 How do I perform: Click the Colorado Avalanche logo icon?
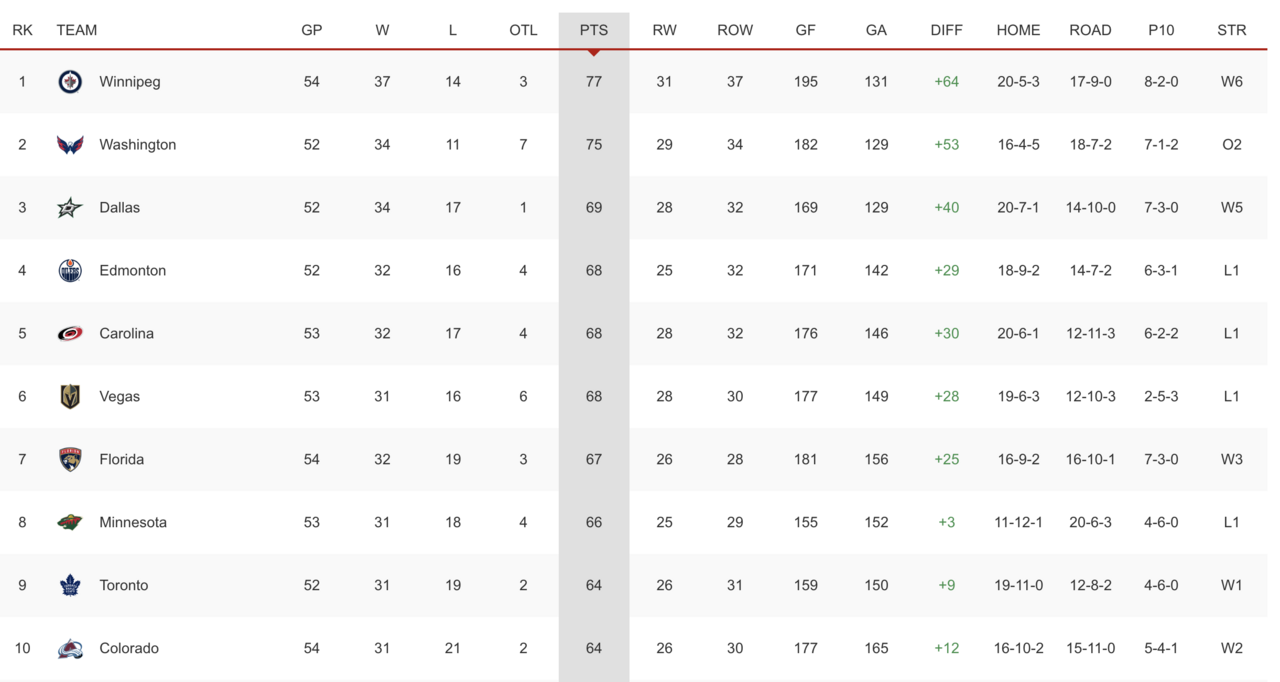coord(70,649)
